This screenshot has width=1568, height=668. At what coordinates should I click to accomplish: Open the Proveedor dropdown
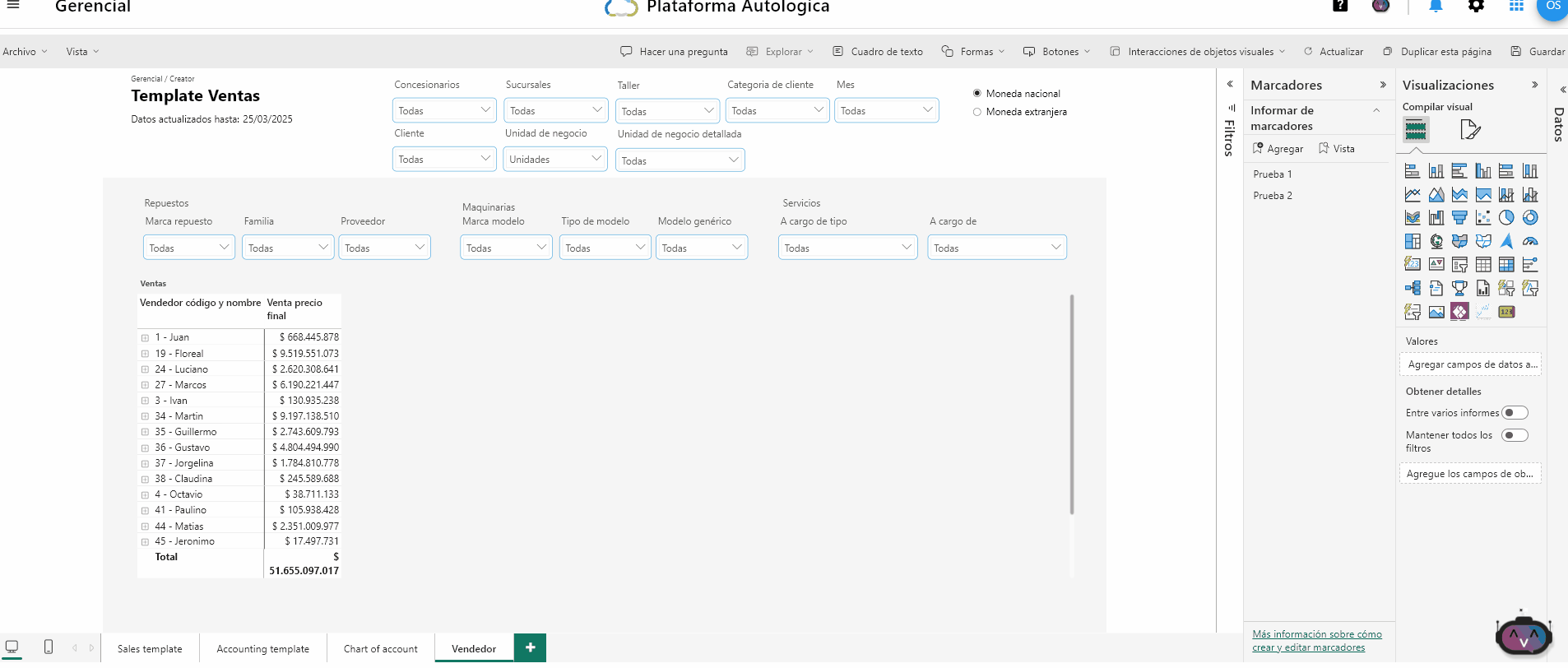(385, 248)
